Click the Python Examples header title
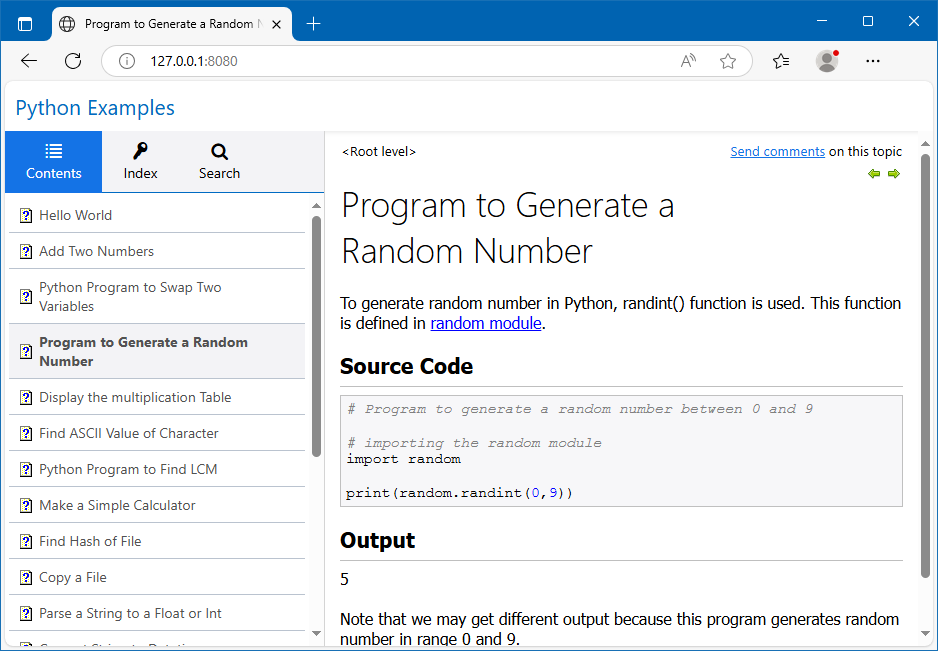Screen dimensions: 938x651 pyautogui.click(x=95, y=108)
